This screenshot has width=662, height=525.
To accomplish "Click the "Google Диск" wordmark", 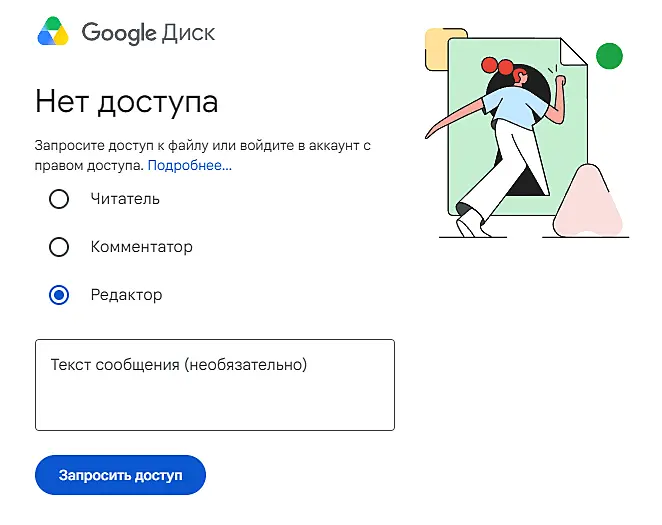I will pos(148,33).
